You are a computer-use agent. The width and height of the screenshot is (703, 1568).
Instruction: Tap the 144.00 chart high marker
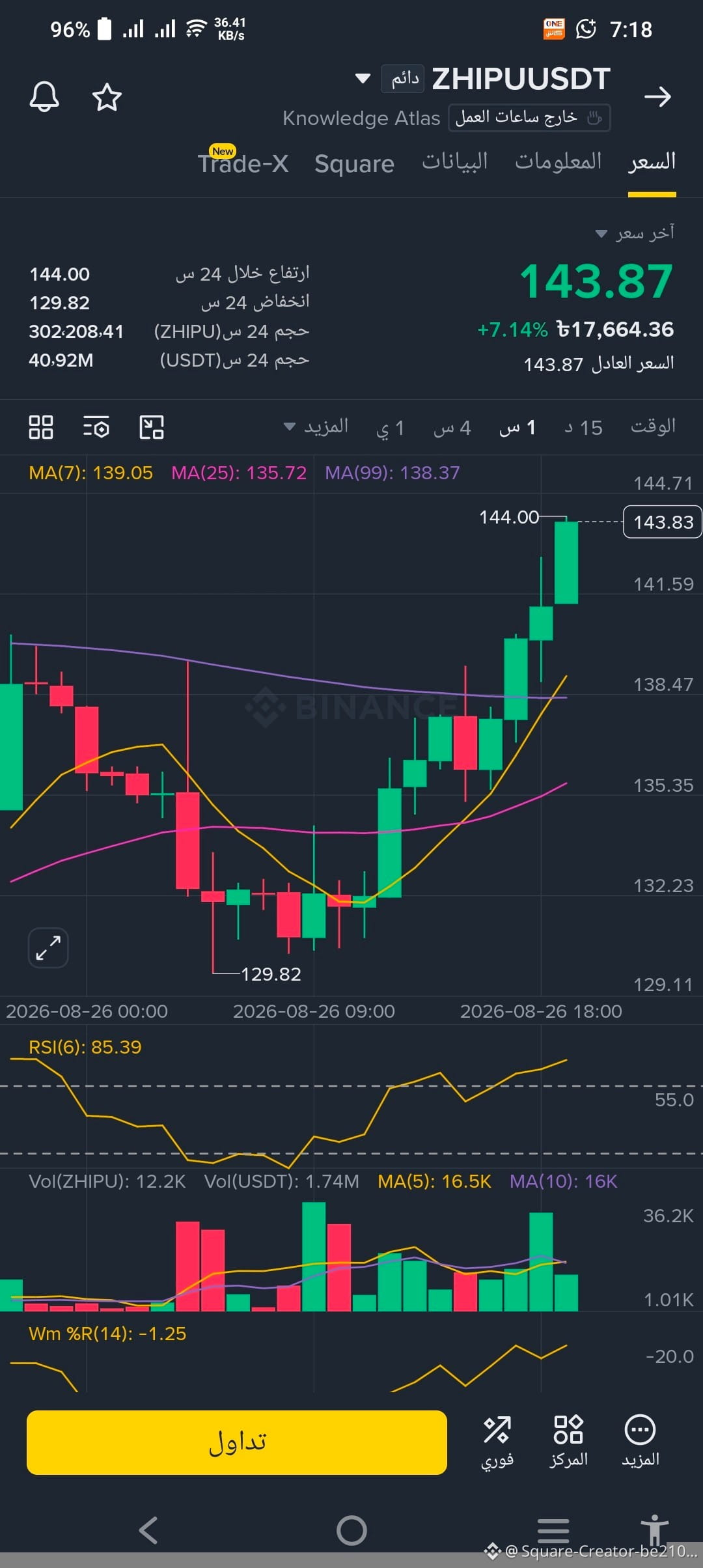point(509,517)
